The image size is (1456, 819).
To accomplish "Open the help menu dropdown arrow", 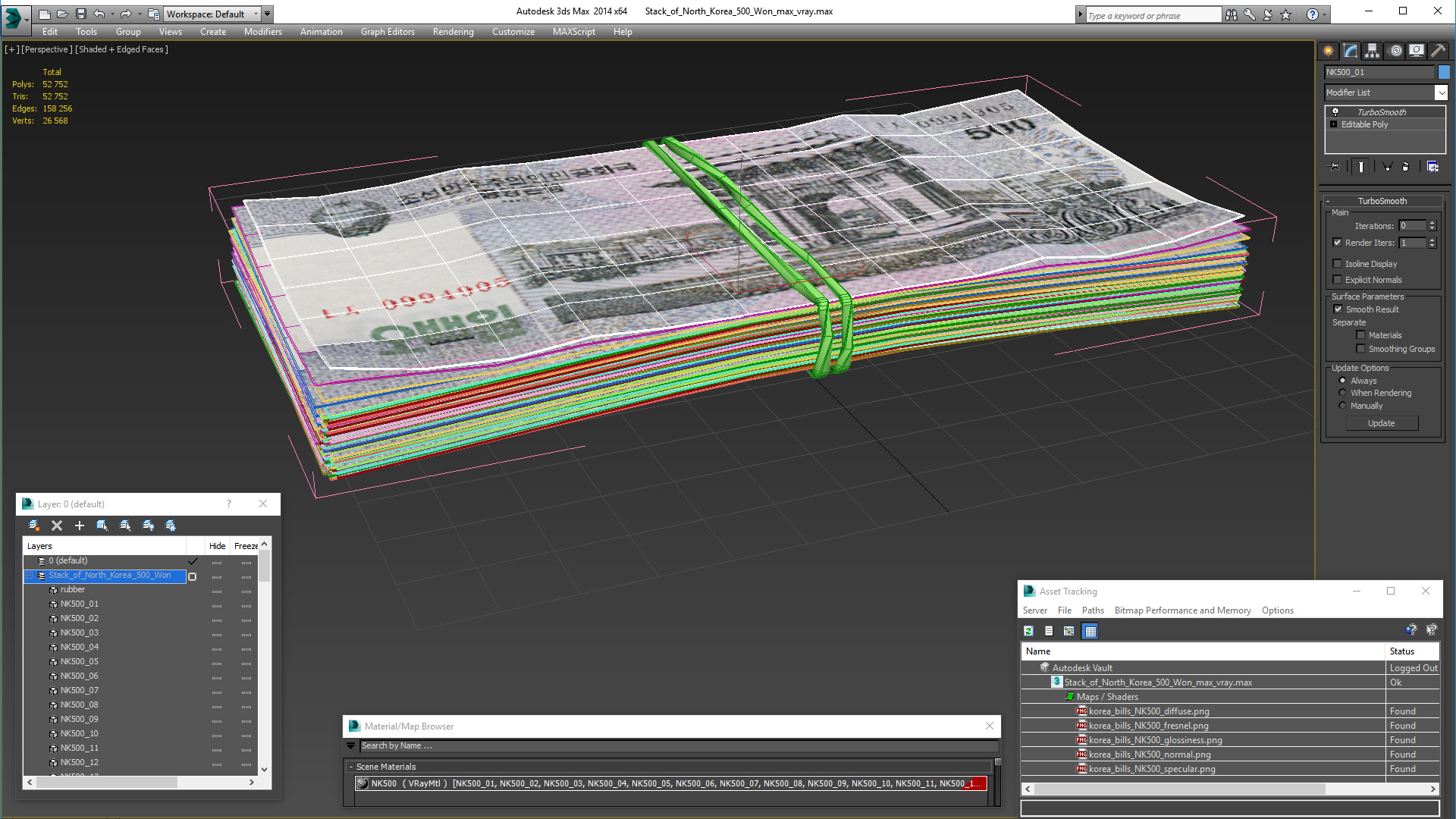I will click(1325, 14).
